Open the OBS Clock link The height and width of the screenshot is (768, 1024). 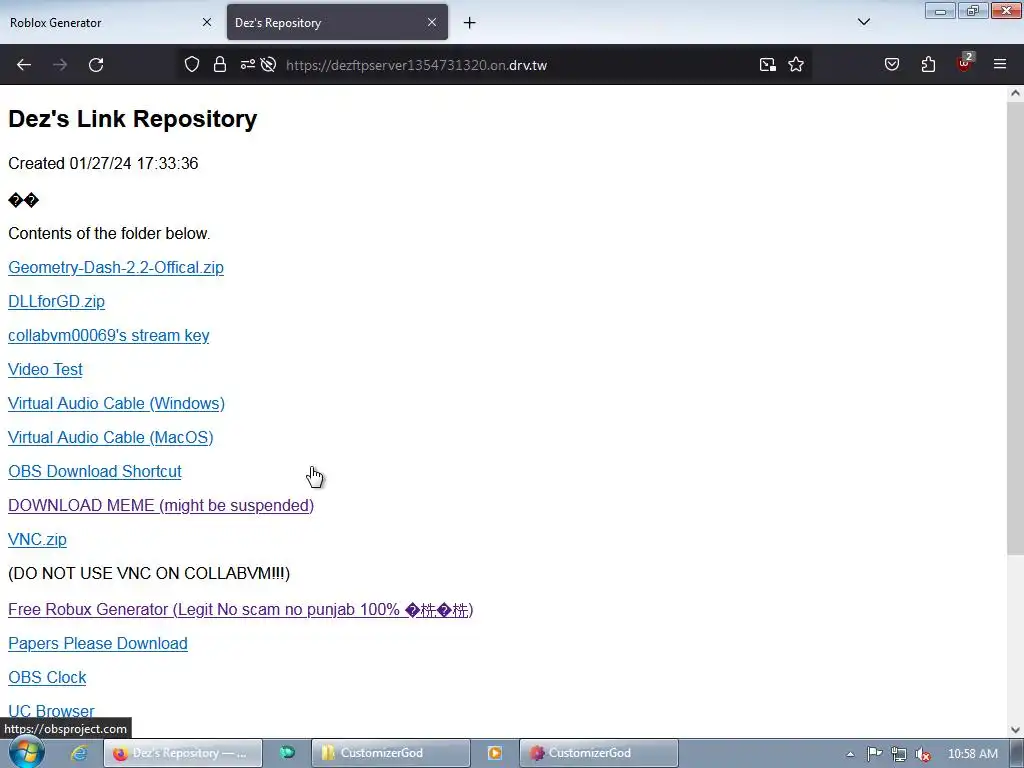point(47,678)
